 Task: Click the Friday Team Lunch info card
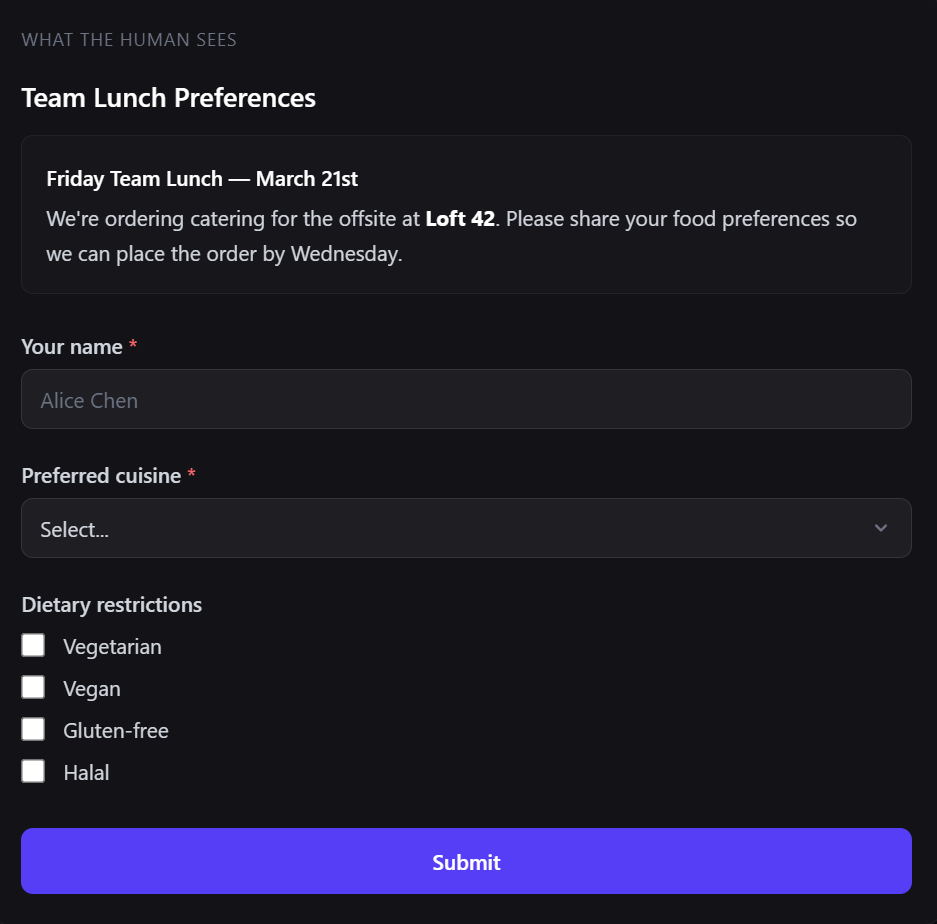tap(466, 214)
